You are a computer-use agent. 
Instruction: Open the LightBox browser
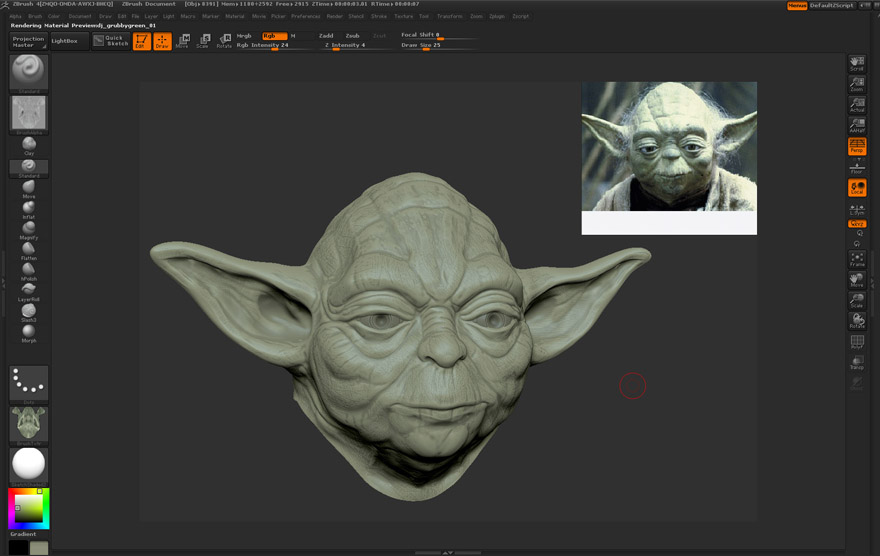tap(69, 41)
